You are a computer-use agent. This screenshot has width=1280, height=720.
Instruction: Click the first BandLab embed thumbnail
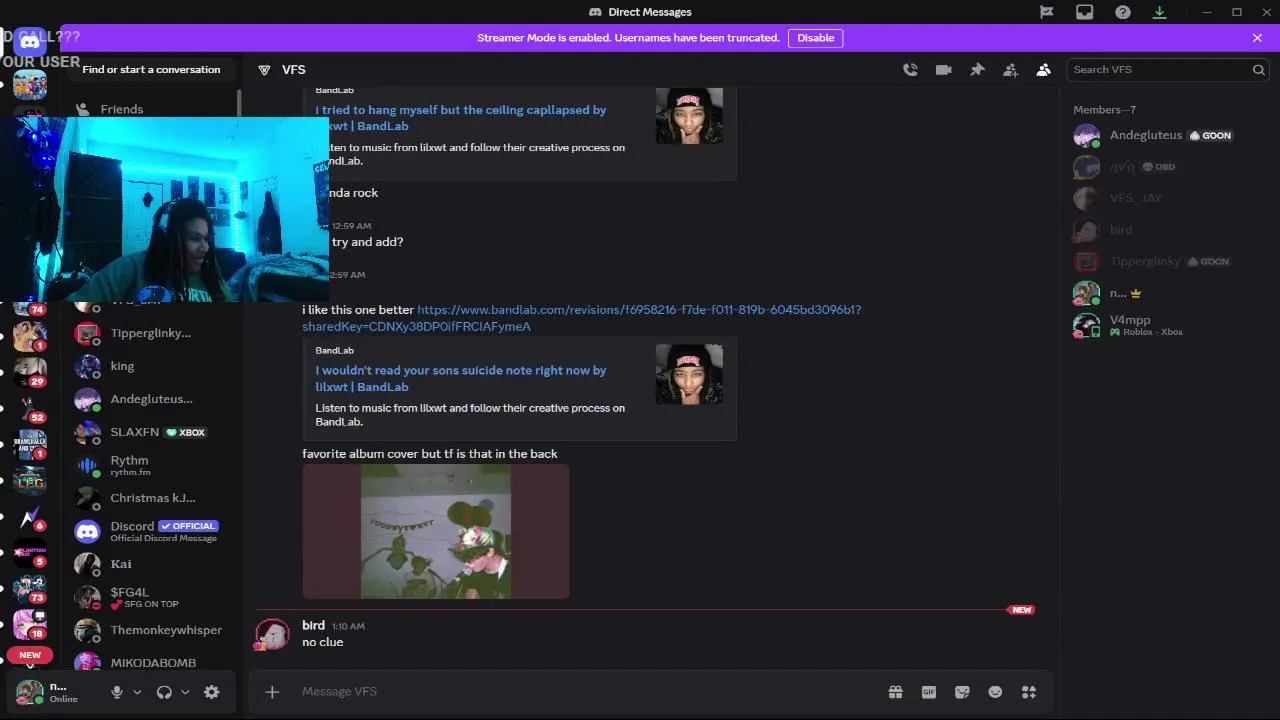point(689,116)
